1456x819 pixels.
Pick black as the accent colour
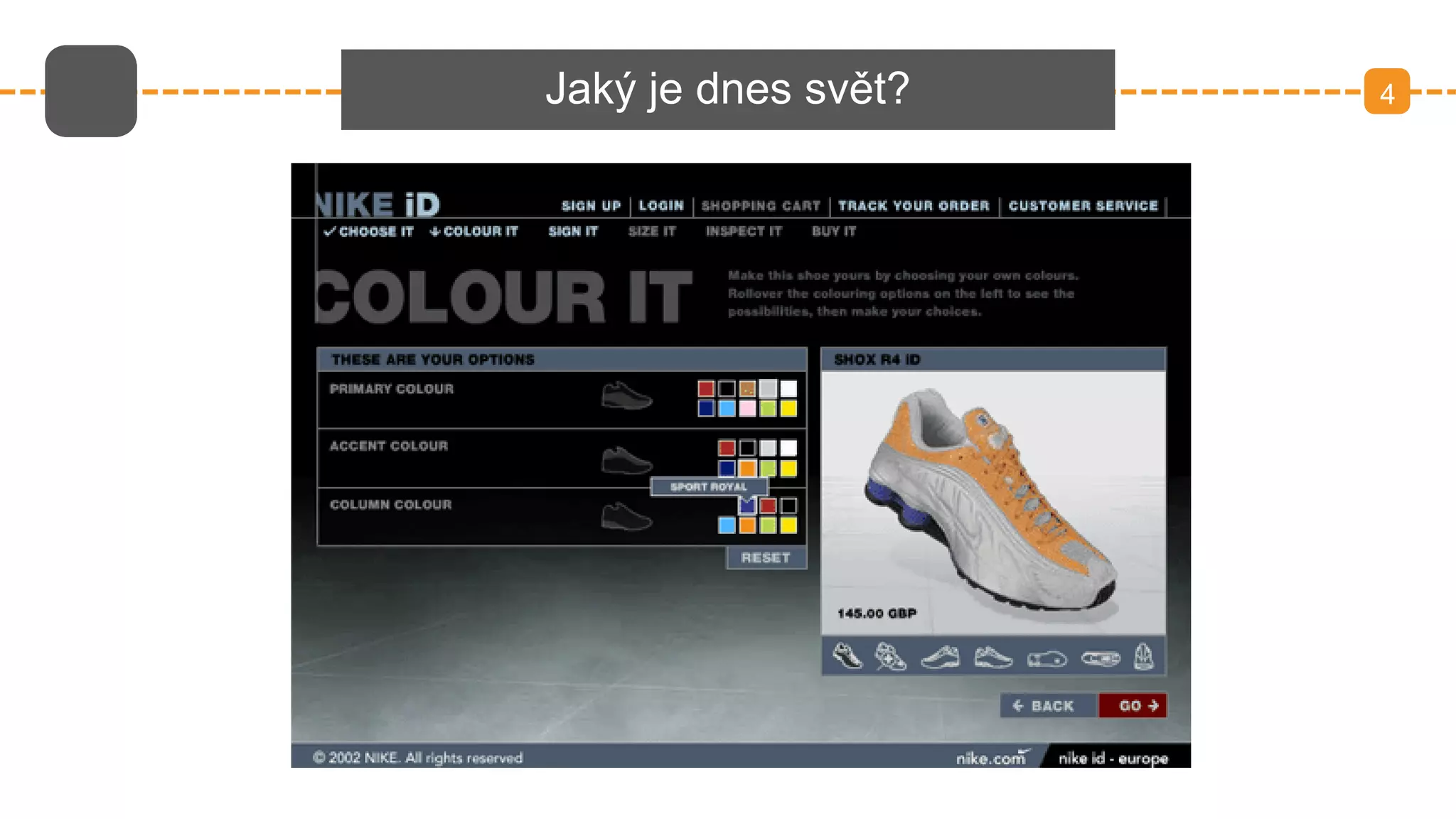[747, 448]
